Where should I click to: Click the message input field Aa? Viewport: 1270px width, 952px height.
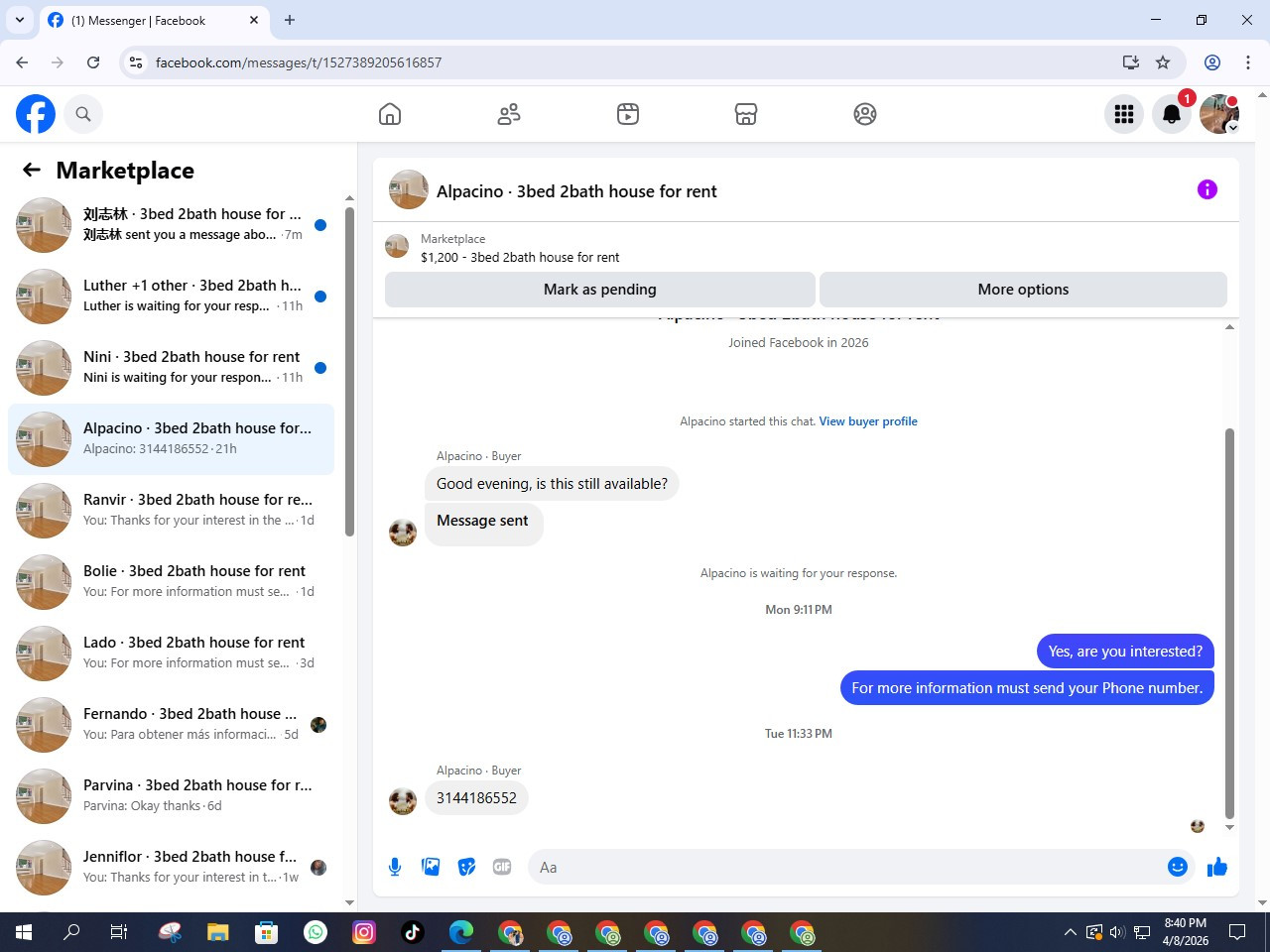[848, 867]
